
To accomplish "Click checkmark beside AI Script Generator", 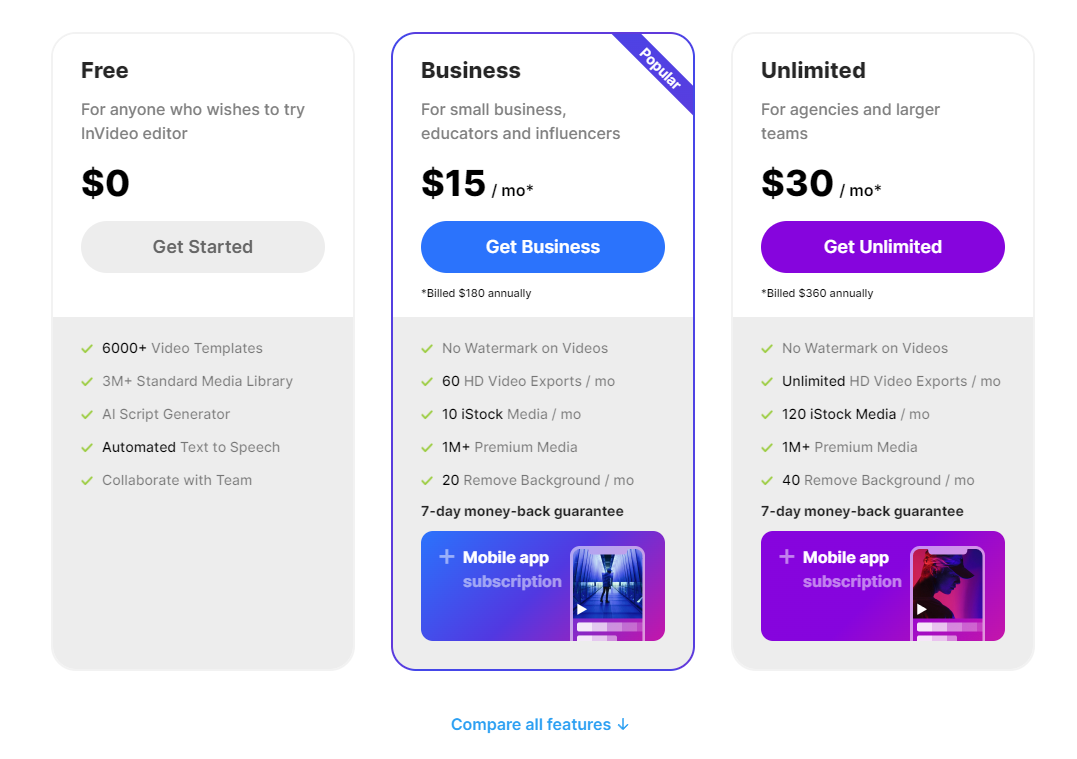I will 87,414.
